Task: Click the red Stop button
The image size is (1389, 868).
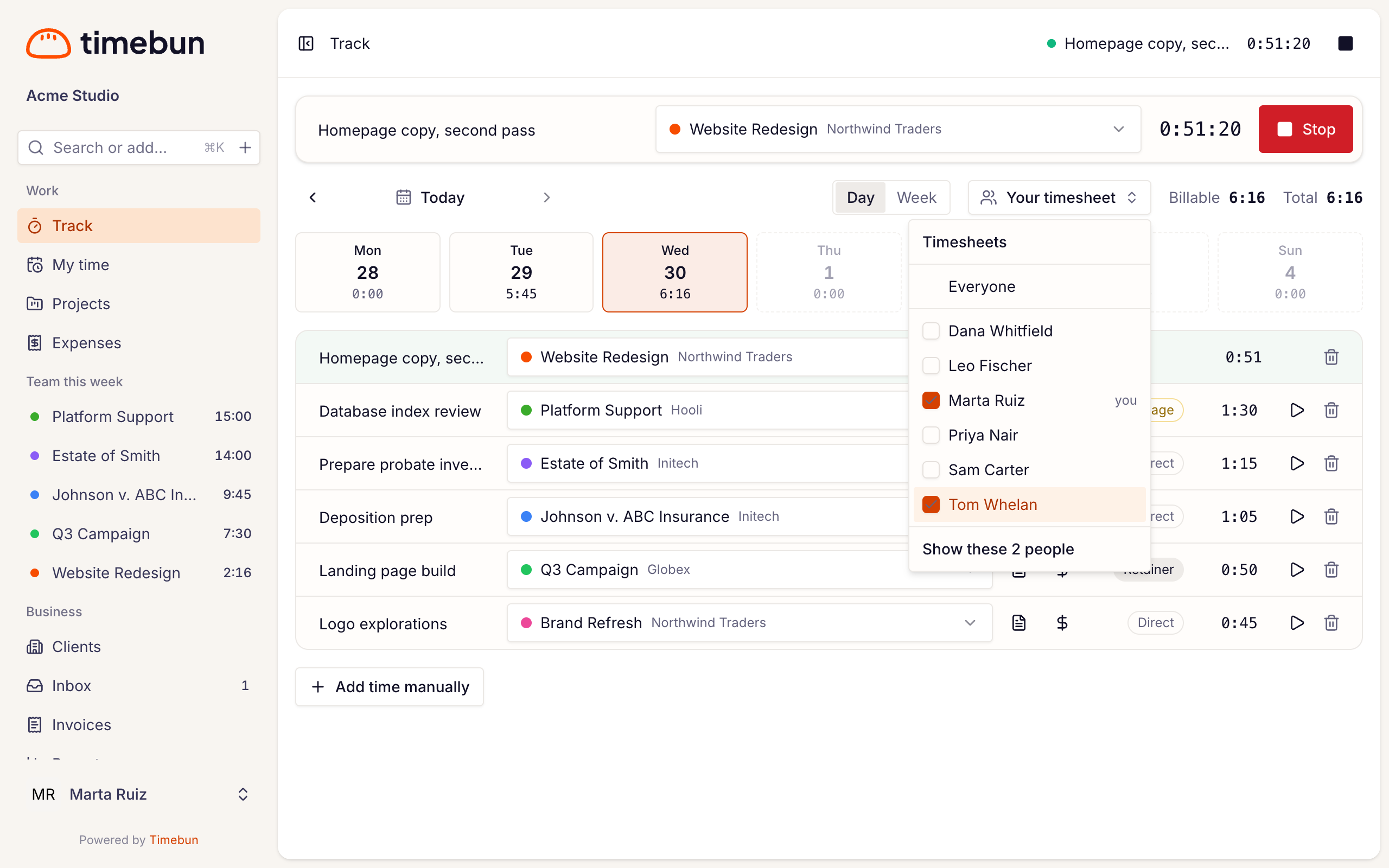Action: (x=1306, y=129)
